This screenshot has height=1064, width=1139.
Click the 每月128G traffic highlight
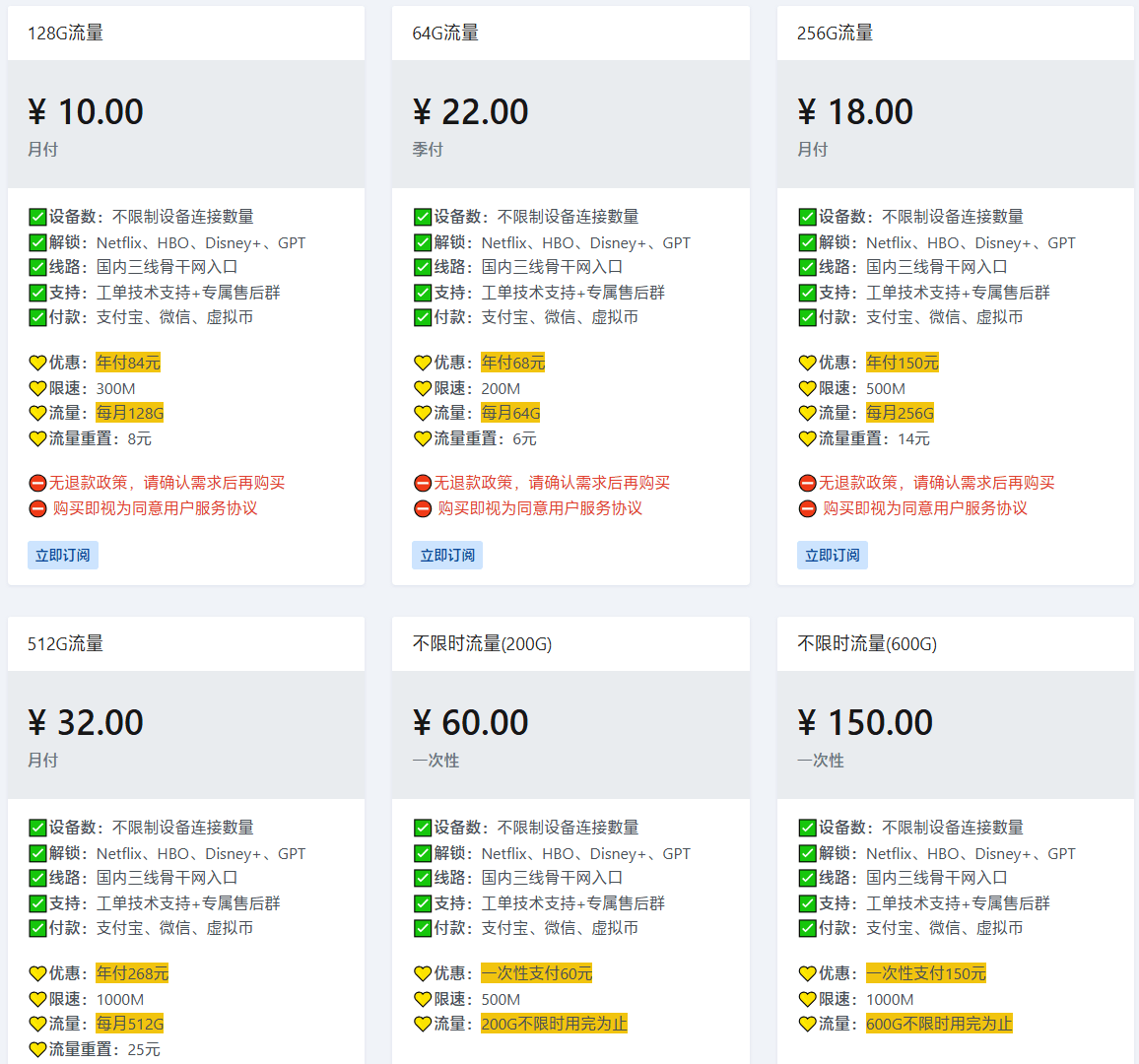[x=130, y=413]
